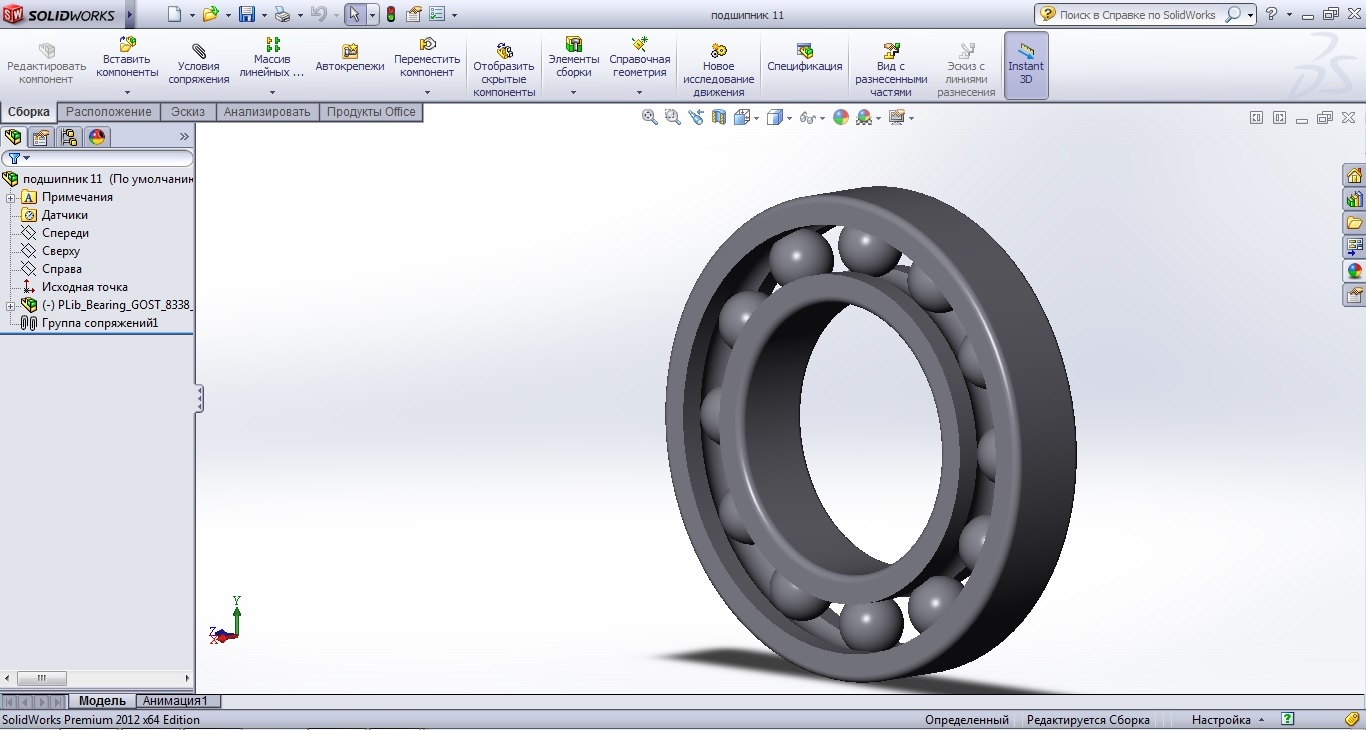This screenshot has width=1366, height=730.
Task: Print the document with the printer icon
Action: click(282, 14)
